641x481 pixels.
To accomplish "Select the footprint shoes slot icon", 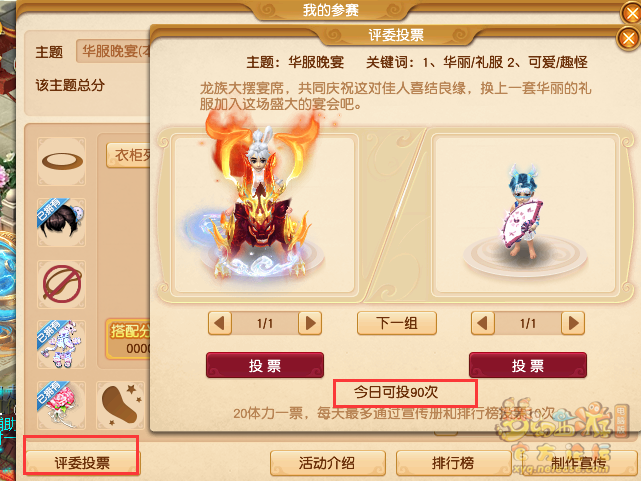I will point(121,405).
